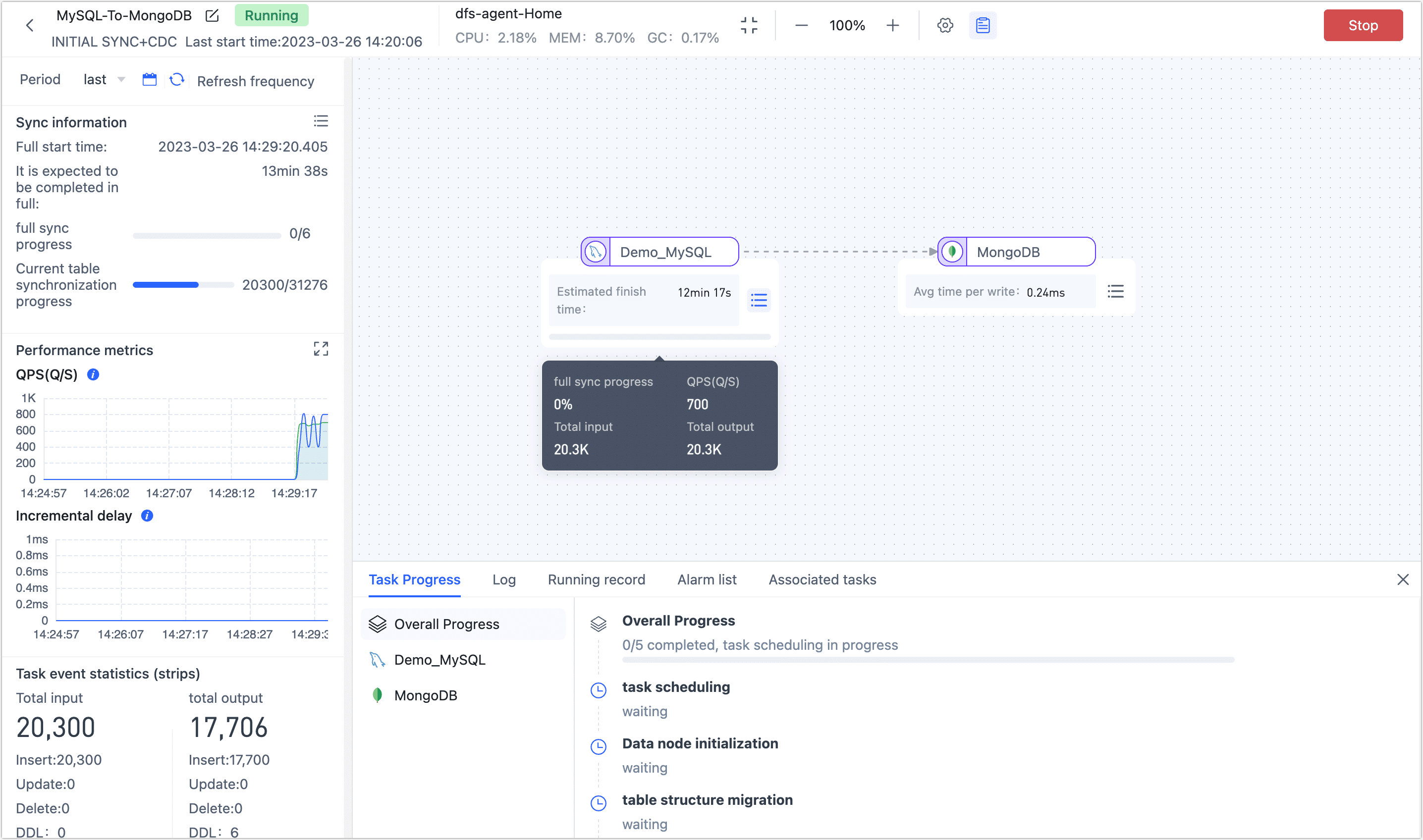Open the Alarm list tab
The height and width of the screenshot is (840, 1423).
tap(706, 579)
